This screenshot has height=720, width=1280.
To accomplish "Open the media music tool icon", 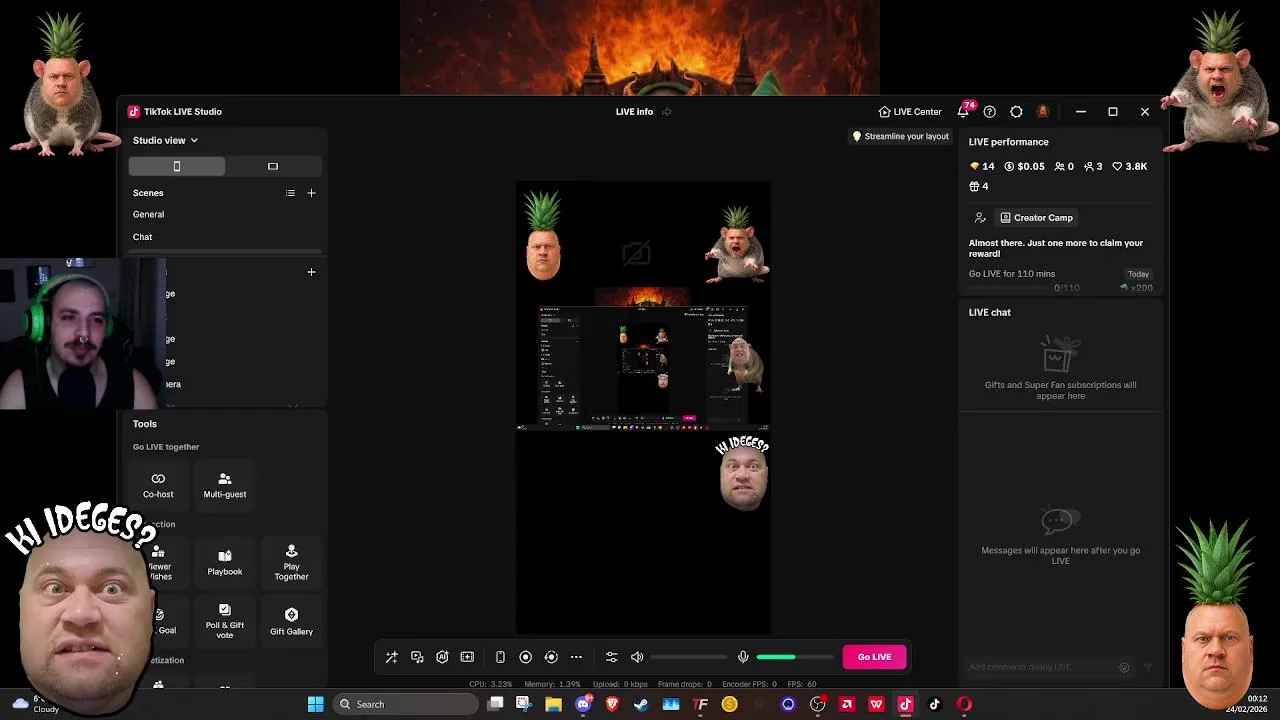I will 417,657.
